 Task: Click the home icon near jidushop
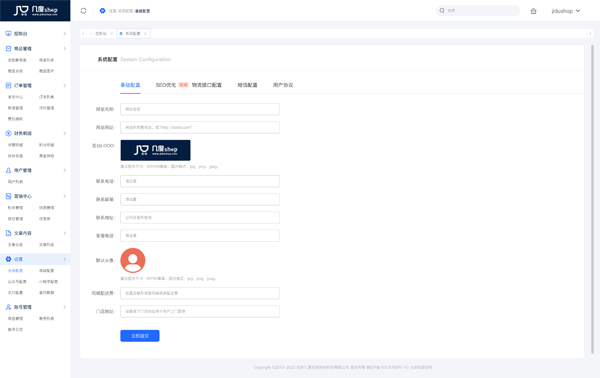pos(533,11)
